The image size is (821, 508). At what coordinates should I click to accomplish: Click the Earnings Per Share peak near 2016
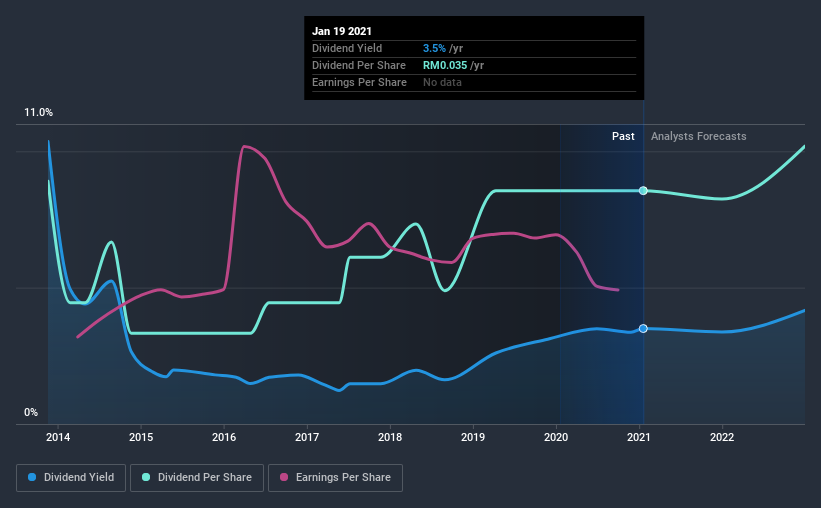pyautogui.click(x=245, y=147)
